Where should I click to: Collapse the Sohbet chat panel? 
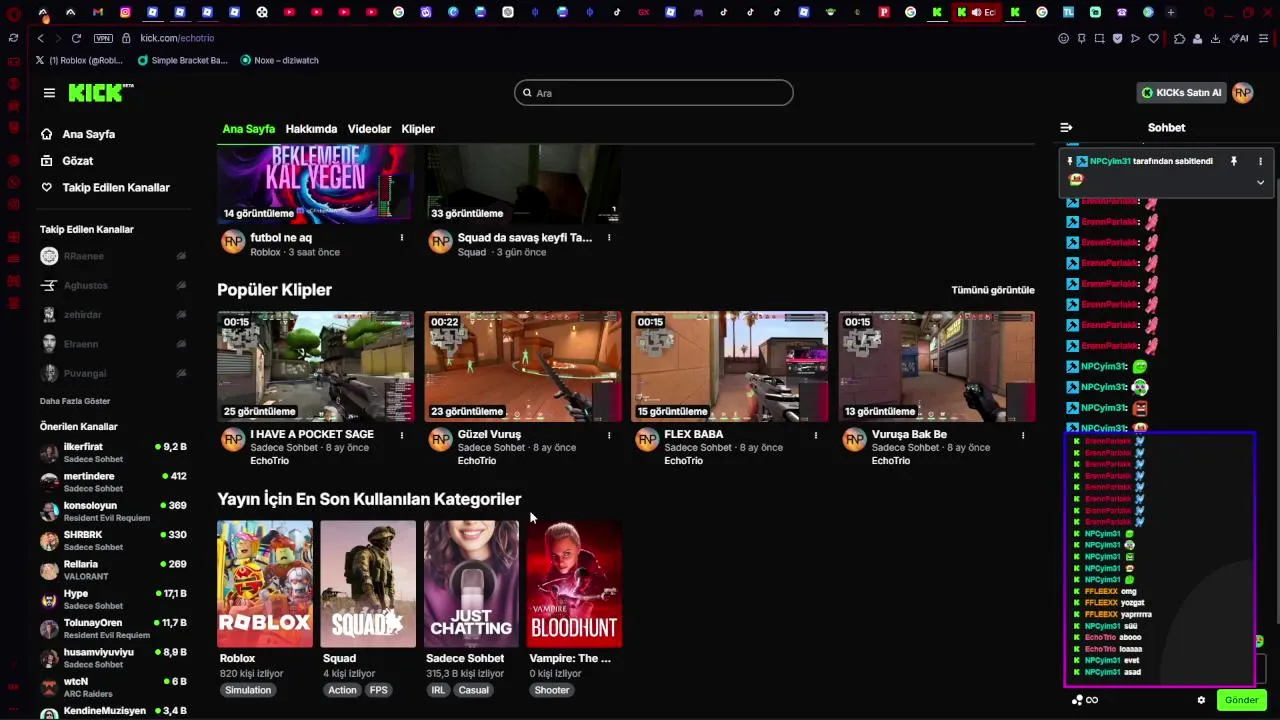(1066, 128)
